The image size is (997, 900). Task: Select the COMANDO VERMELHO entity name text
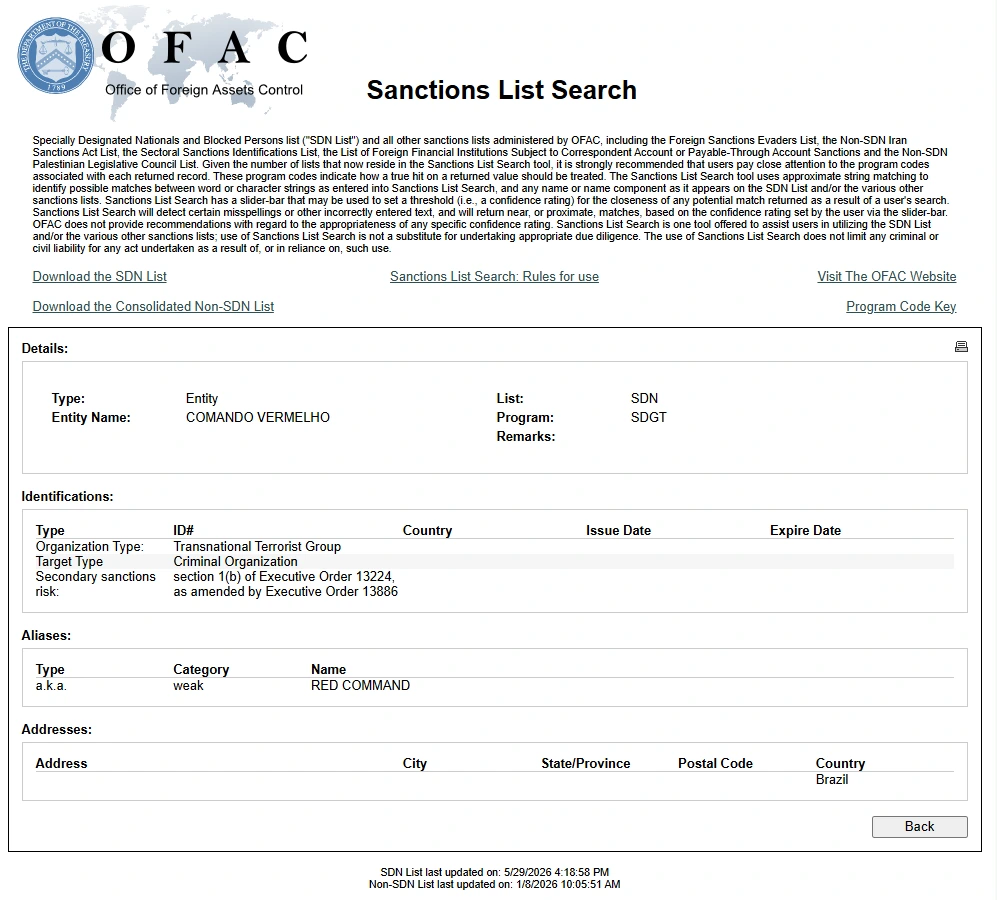click(x=258, y=418)
